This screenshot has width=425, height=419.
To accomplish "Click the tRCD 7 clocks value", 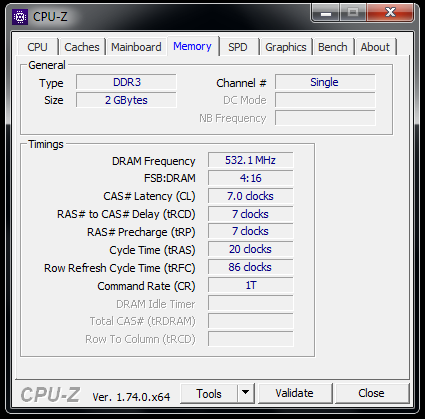I will tap(251, 214).
